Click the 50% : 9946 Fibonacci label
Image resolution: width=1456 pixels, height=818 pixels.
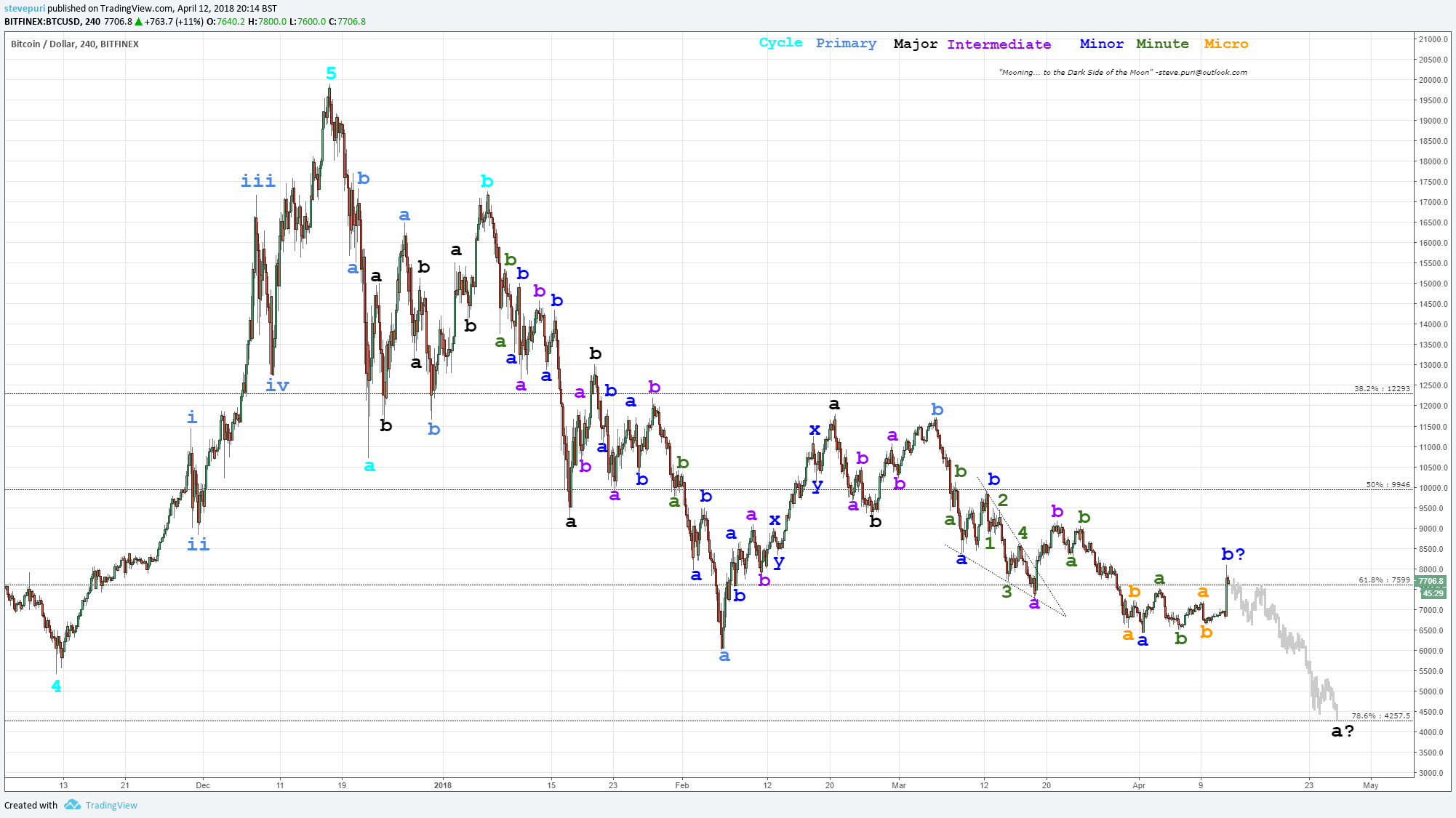[x=1388, y=485]
